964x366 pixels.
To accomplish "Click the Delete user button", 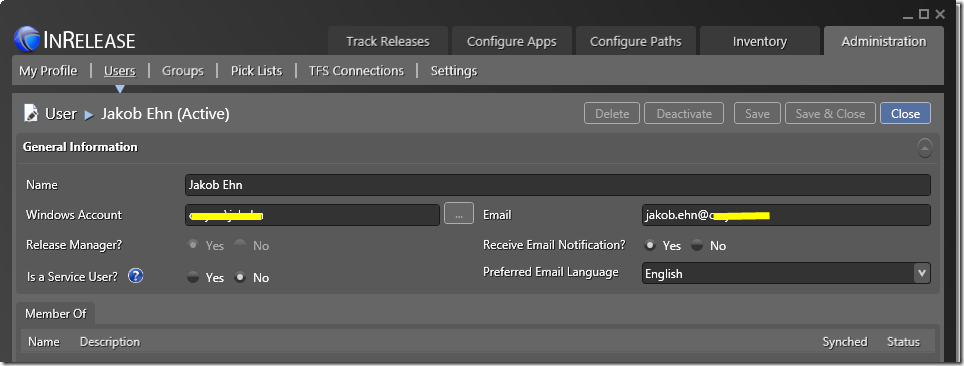I will coord(612,113).
